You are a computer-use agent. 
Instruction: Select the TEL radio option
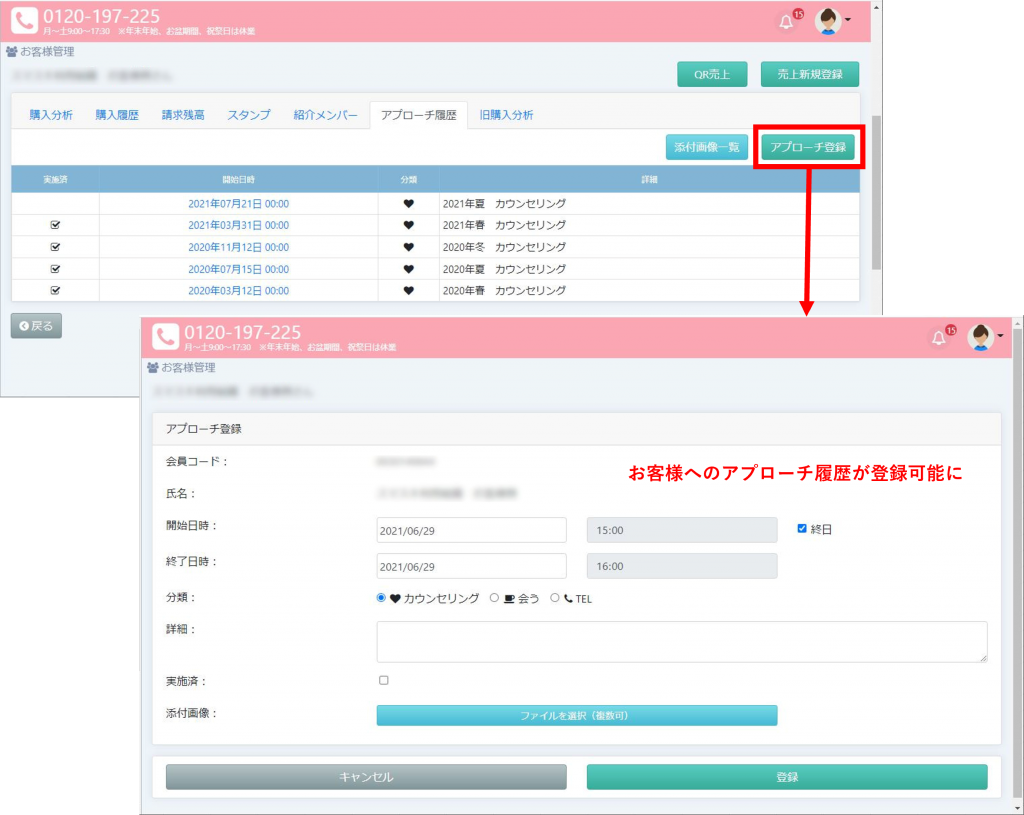pos(555,598)
